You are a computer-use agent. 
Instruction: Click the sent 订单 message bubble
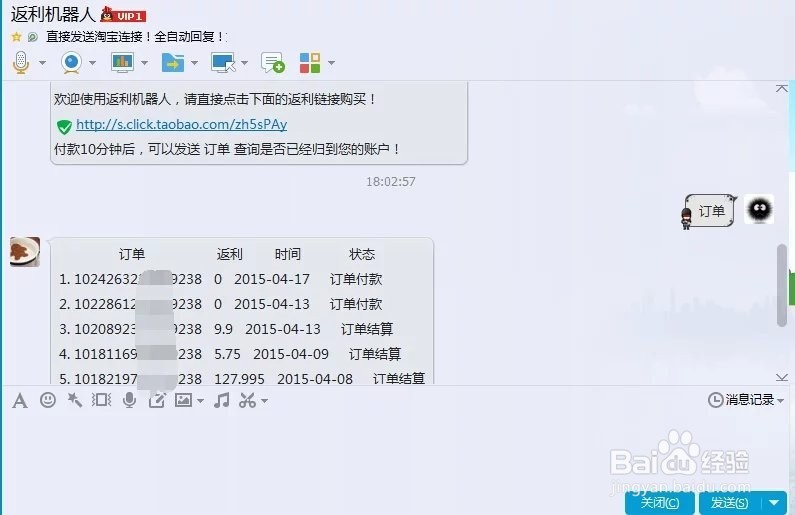coord(709,211)
